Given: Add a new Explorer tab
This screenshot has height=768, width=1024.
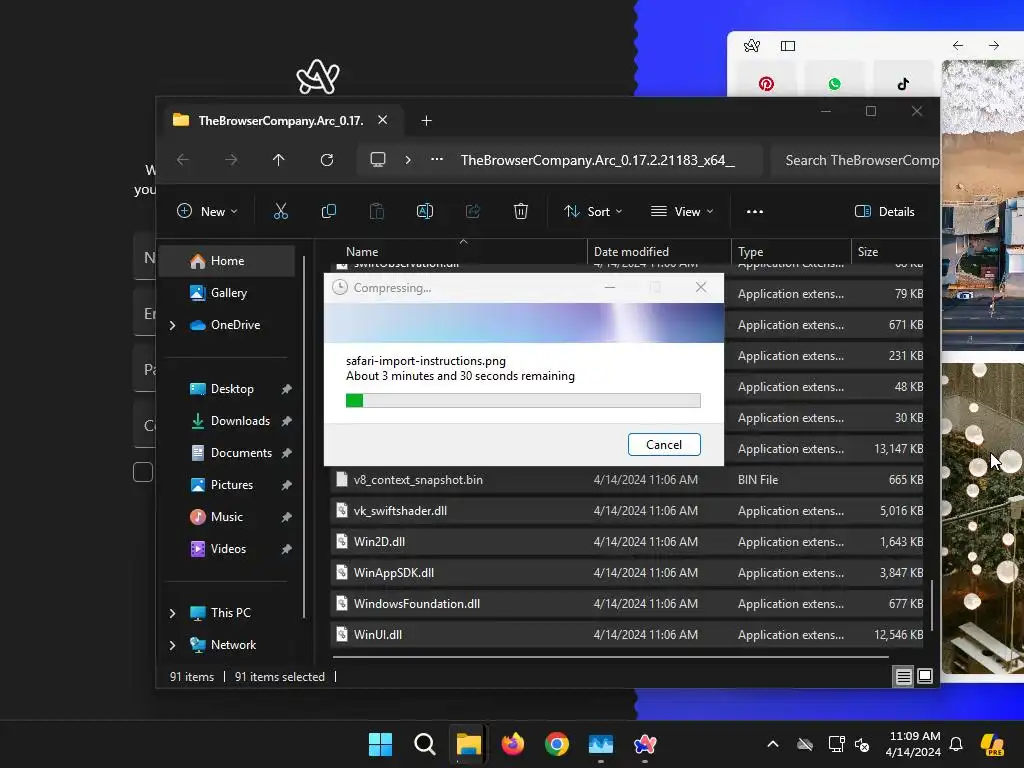Looking at the screenshot, I should click(426, 121).
